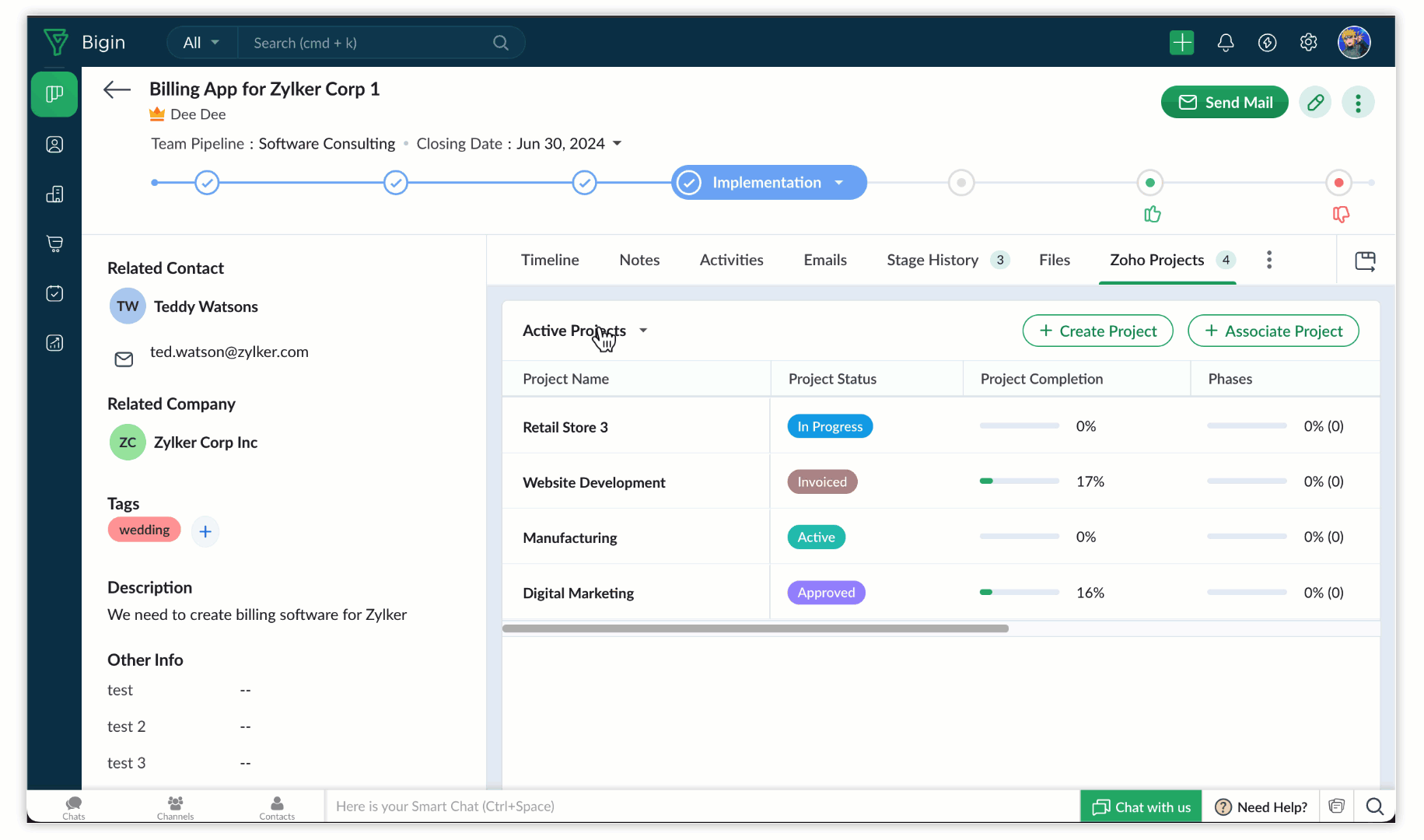Open the Teddy Watsons contact link

205,306
